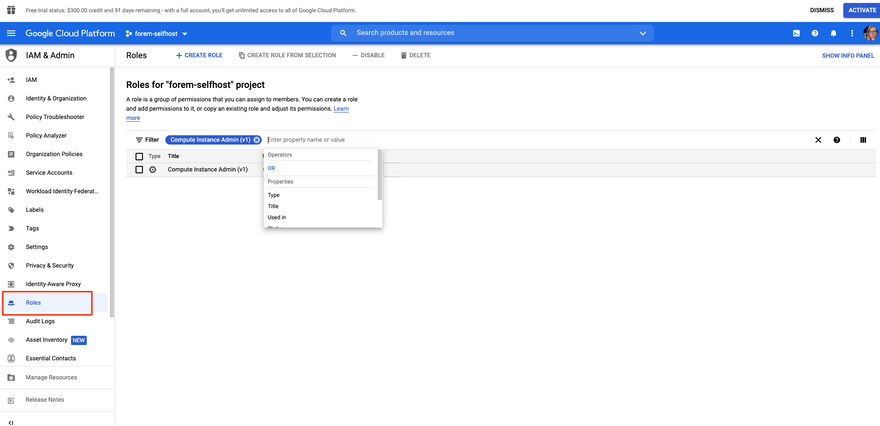
Task: Click the DISABLE action
Action: (368, 56)
